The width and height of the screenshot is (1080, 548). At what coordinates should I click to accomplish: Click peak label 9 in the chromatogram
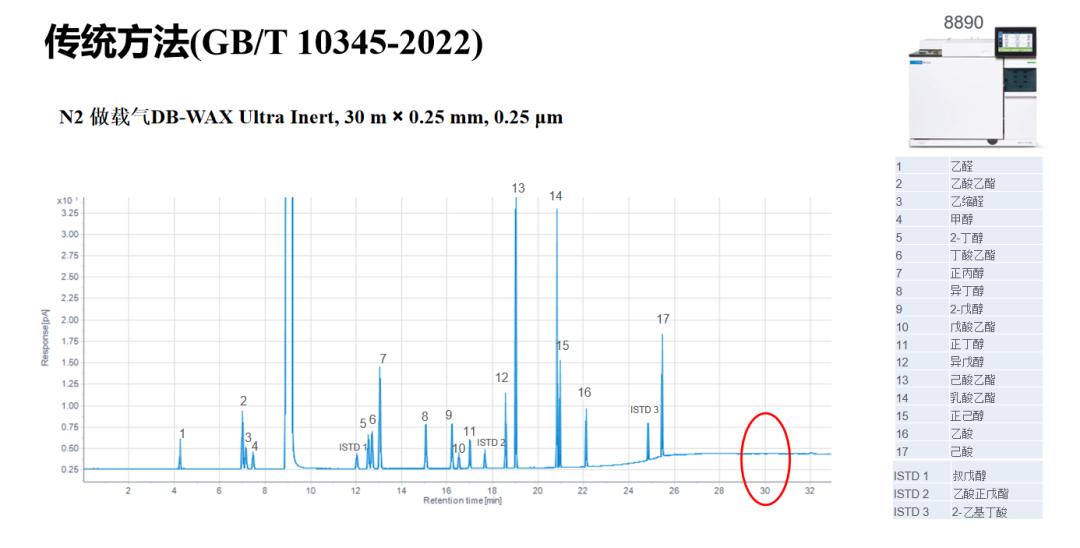(448, 415)
